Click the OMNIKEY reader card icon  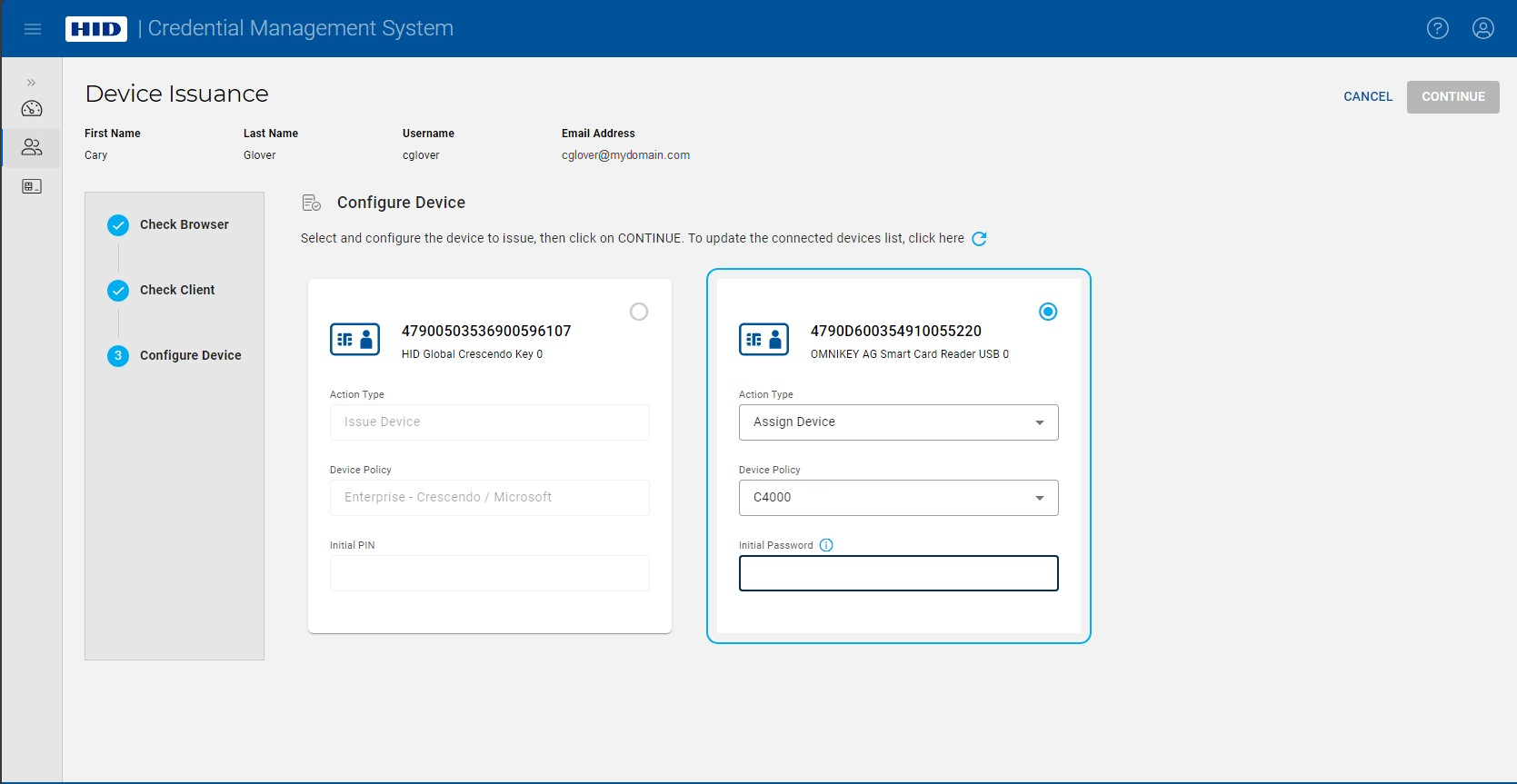763,340
